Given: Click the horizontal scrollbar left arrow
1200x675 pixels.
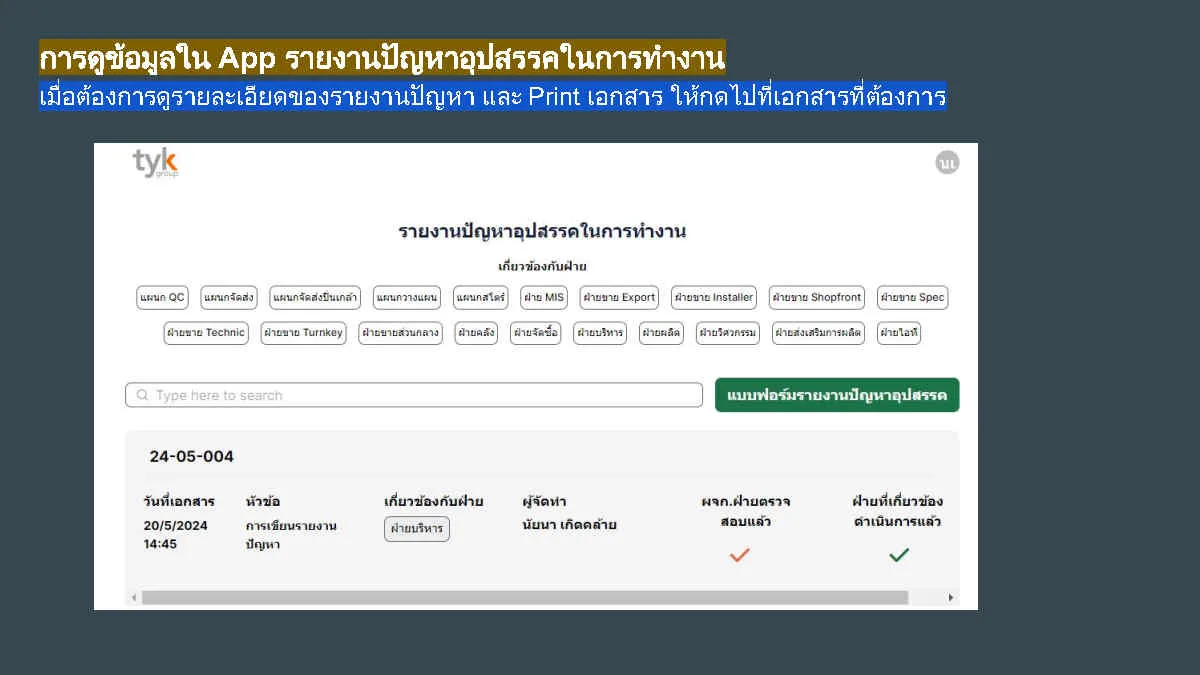Looking at the screenshot, I should pos(134,597).
